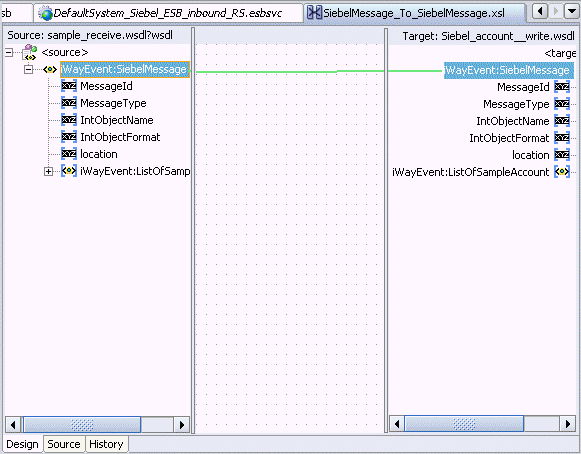Click the XYZ icon next to target location
The width and height of the screenshot is (581, 454).
click(x=562, y=155)
